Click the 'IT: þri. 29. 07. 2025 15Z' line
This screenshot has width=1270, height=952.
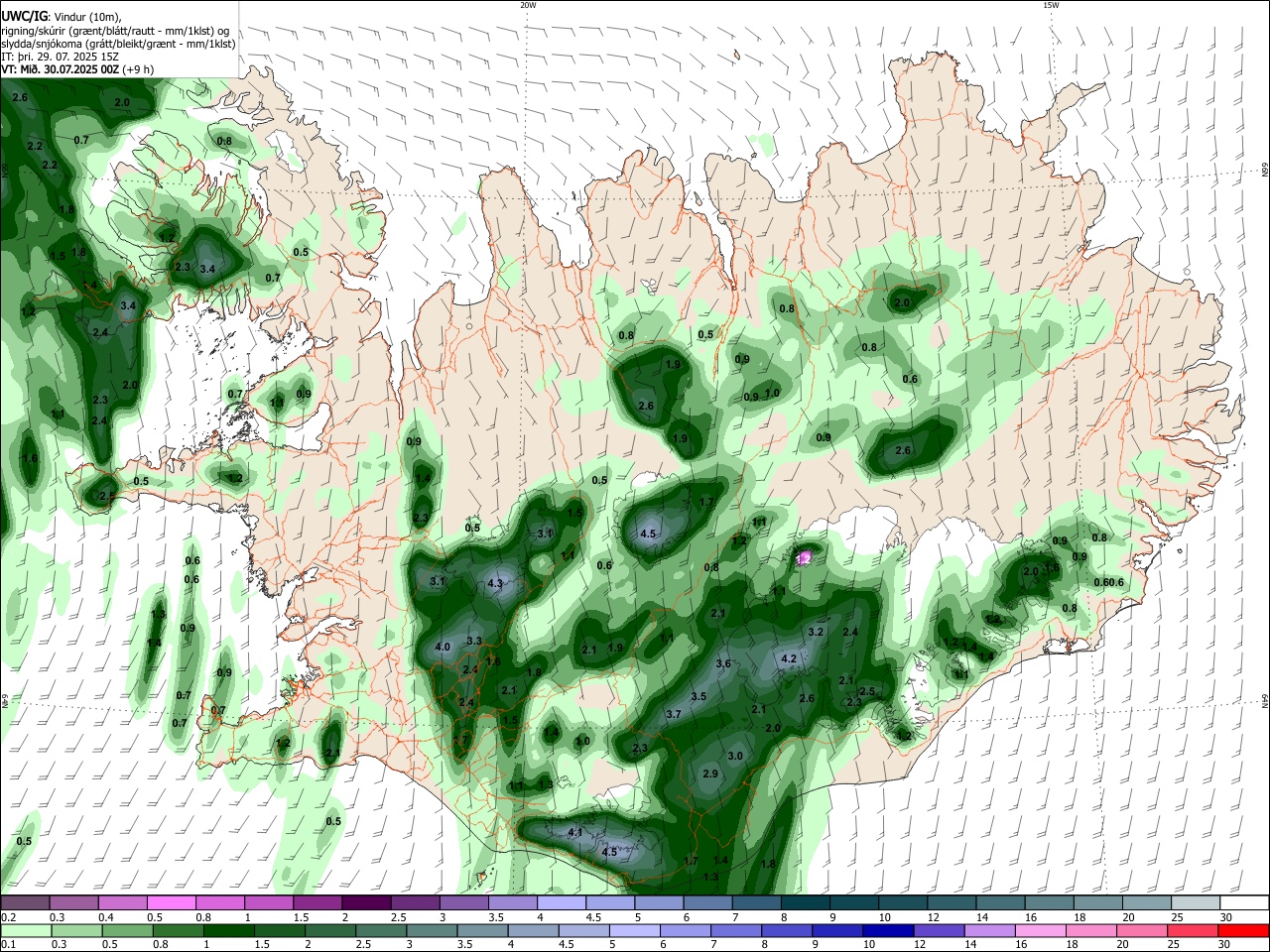61,57
